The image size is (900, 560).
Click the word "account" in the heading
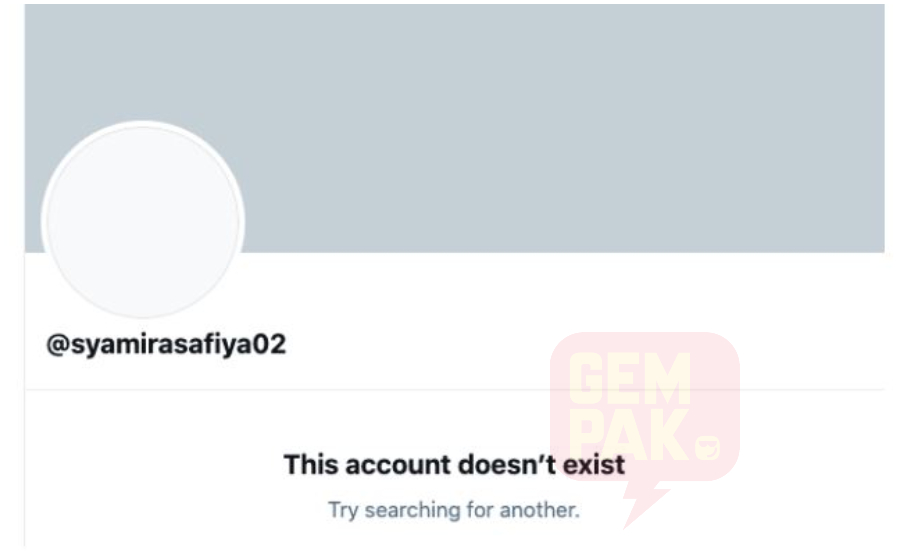coord(398,464)
